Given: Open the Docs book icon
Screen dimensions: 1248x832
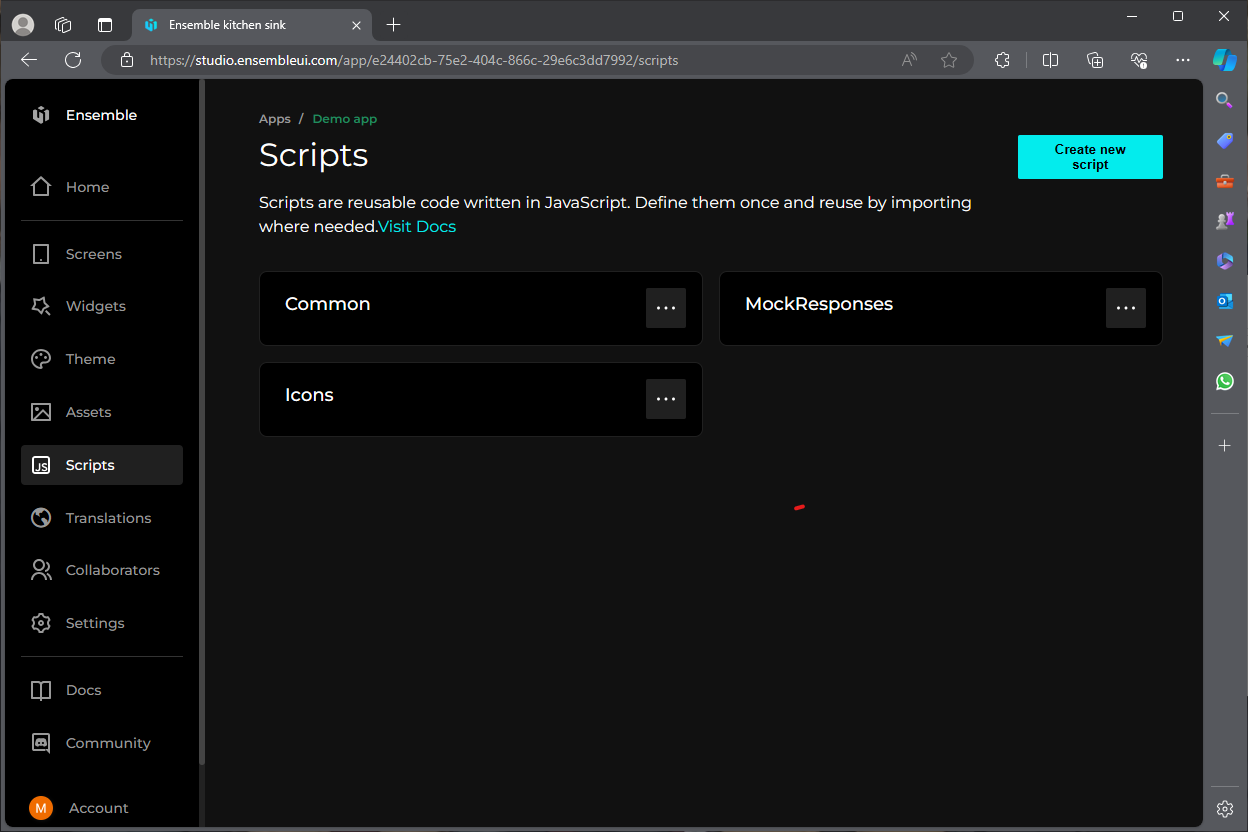Looking at the screenshot, I should click(41, 690).
